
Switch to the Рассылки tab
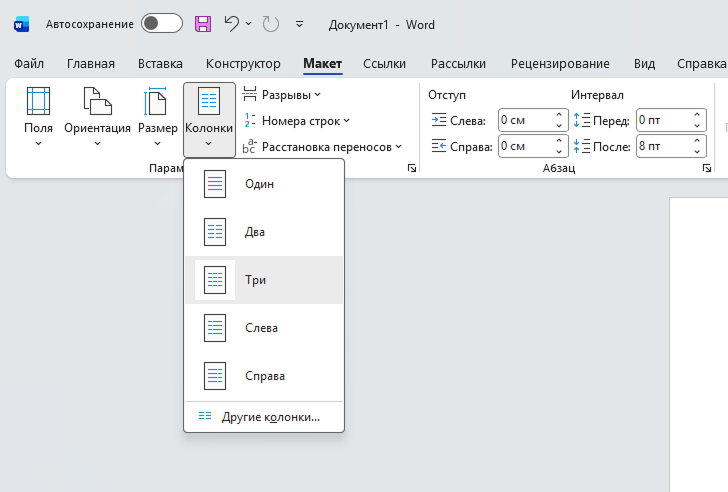point(458,64)
